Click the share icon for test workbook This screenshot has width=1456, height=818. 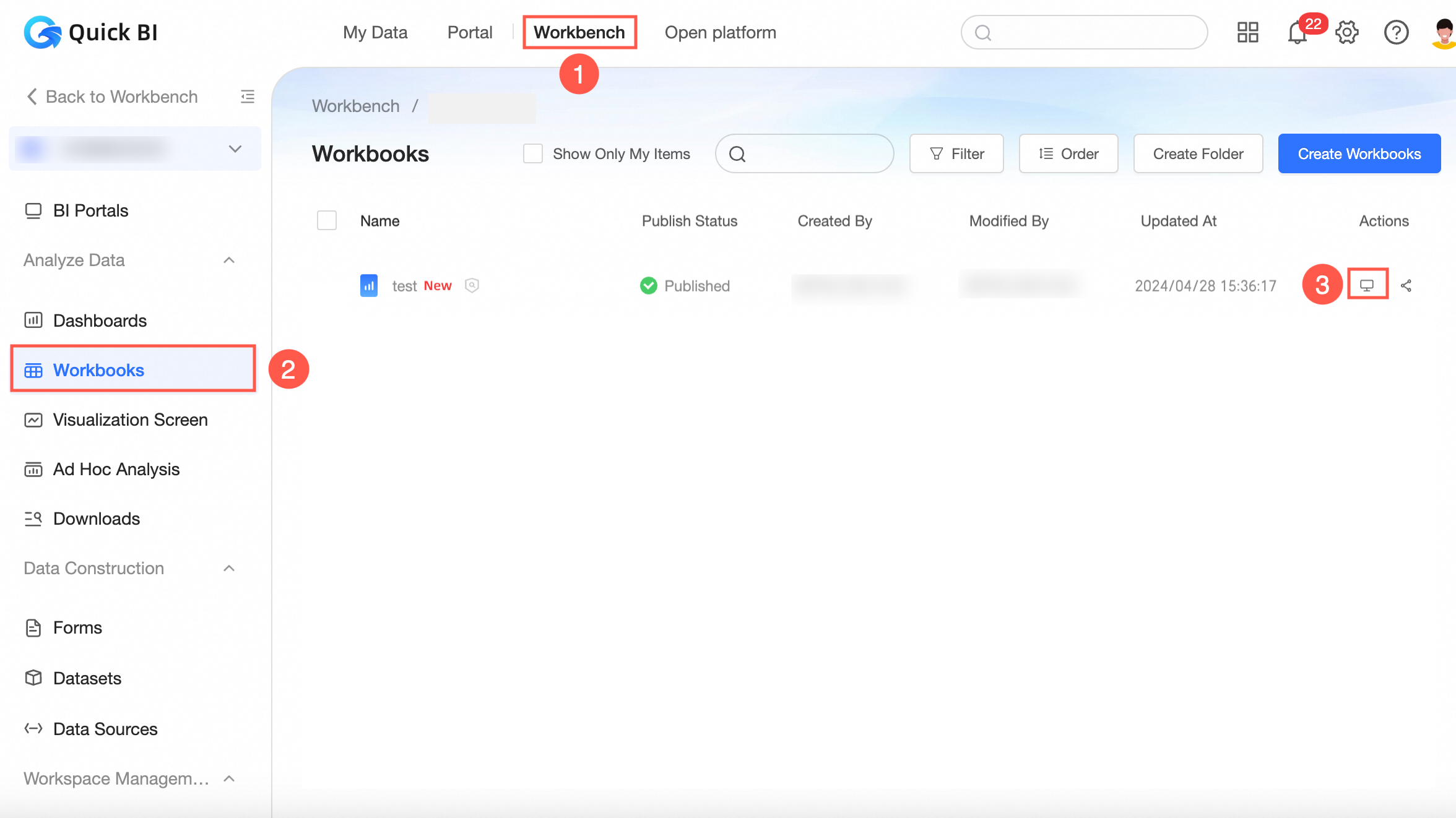[1406, 285]
